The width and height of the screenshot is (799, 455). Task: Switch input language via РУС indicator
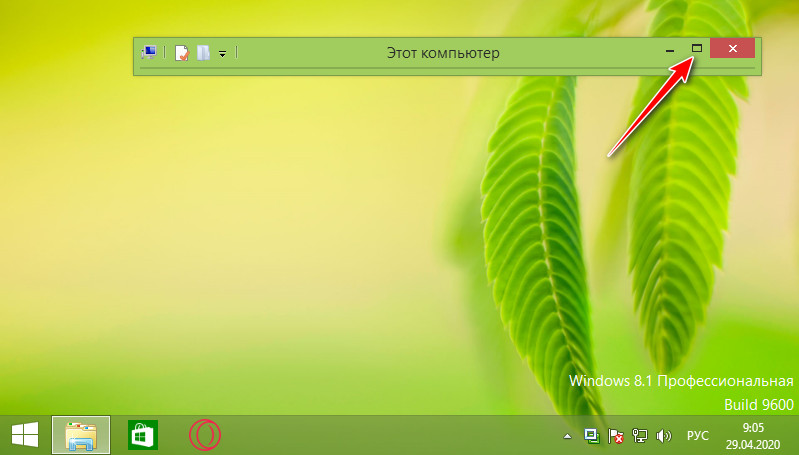click(698, 436)
